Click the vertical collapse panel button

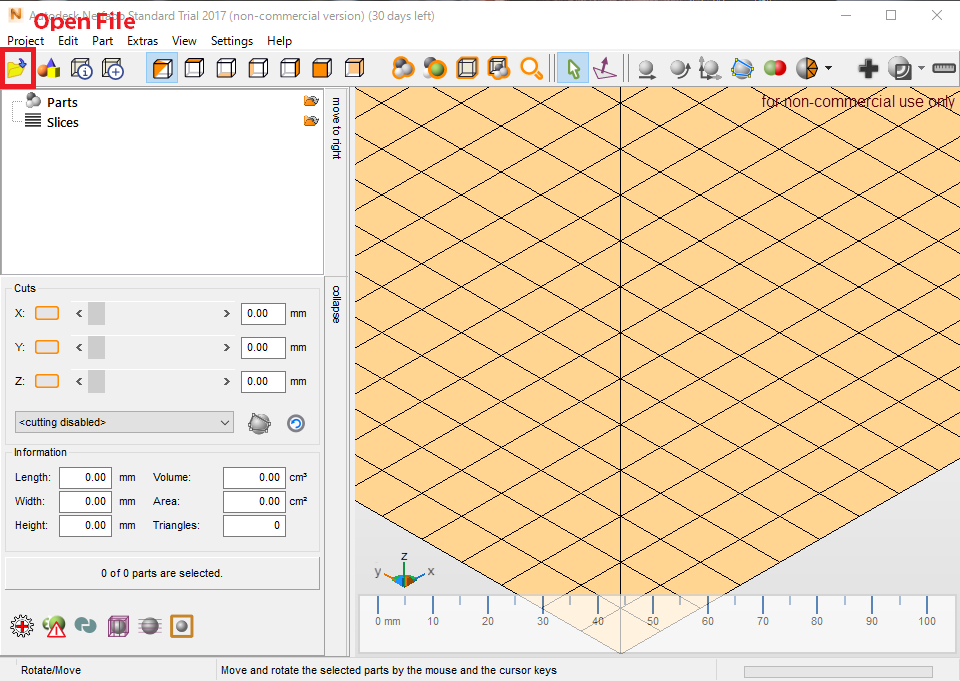tap(336, 304)
